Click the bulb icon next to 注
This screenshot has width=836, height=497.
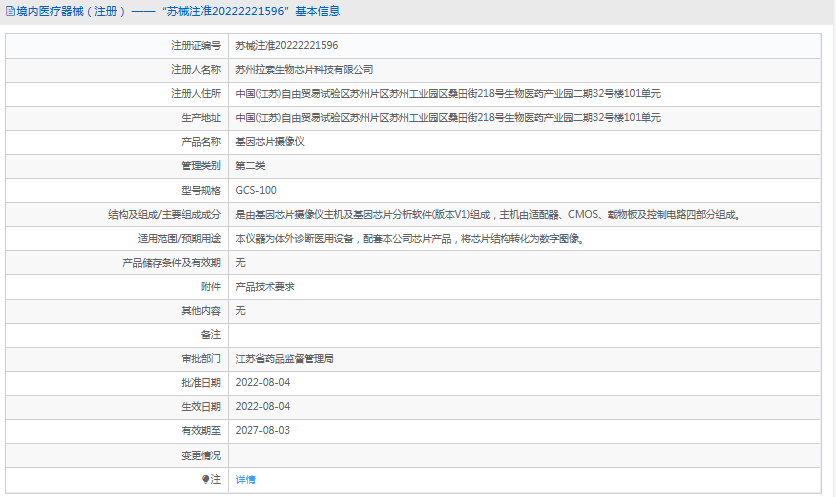coord(205,479)
